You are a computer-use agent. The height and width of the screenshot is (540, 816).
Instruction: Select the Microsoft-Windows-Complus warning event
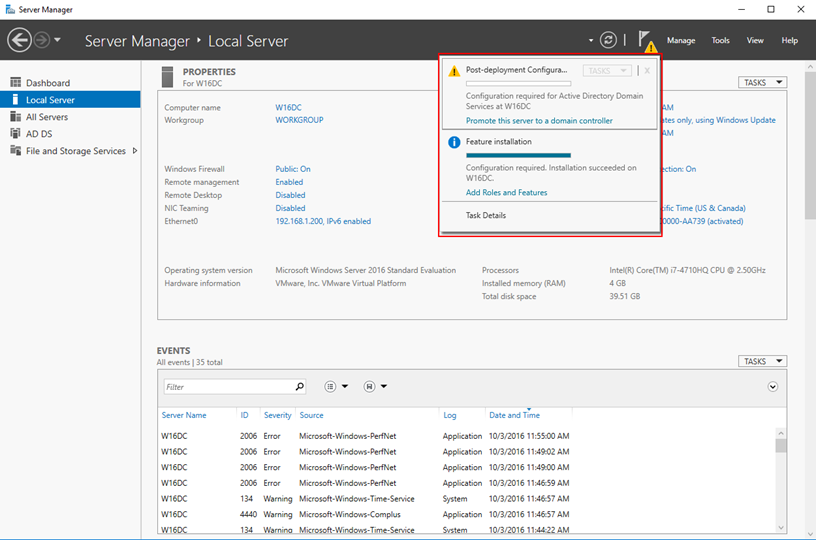365,514
